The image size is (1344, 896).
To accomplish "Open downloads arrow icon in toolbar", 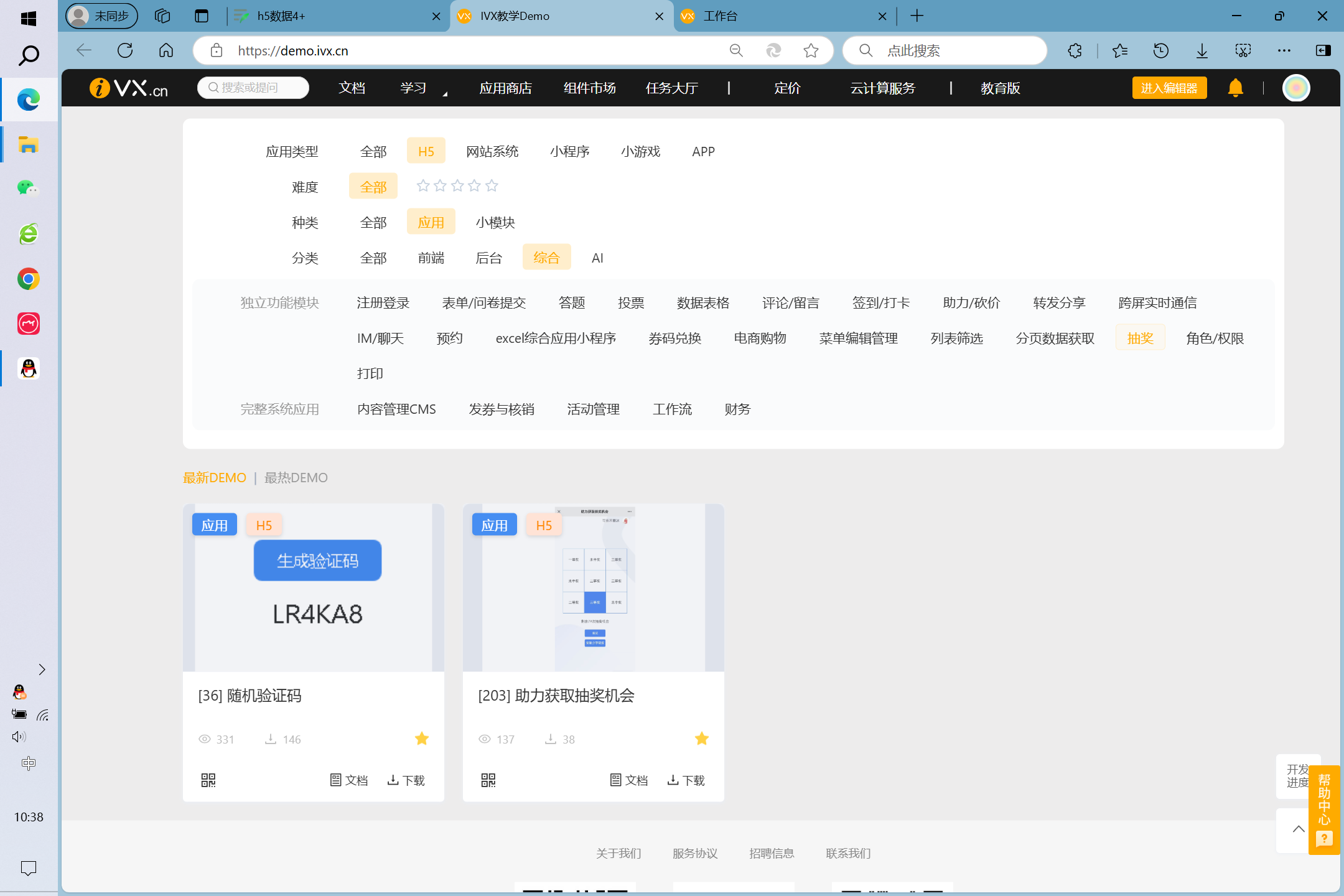I will click(x=1202, y=50).
